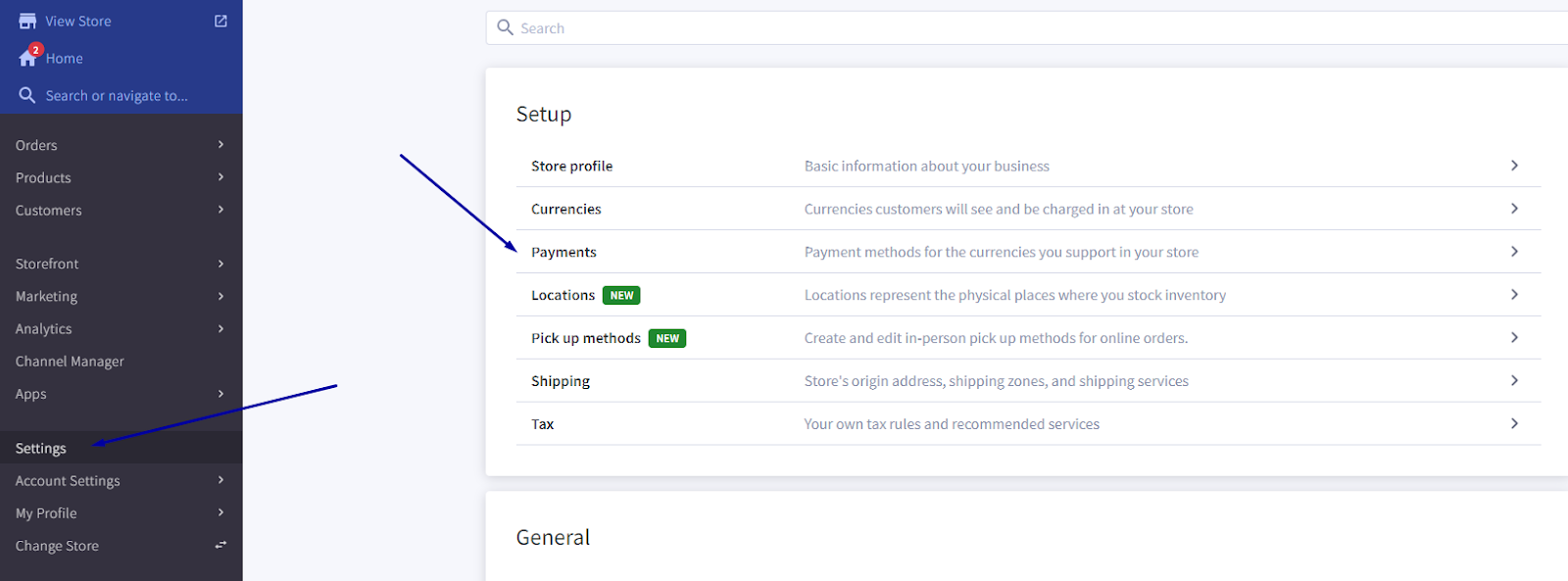Open Locations row chevron

click(1514, 295)
